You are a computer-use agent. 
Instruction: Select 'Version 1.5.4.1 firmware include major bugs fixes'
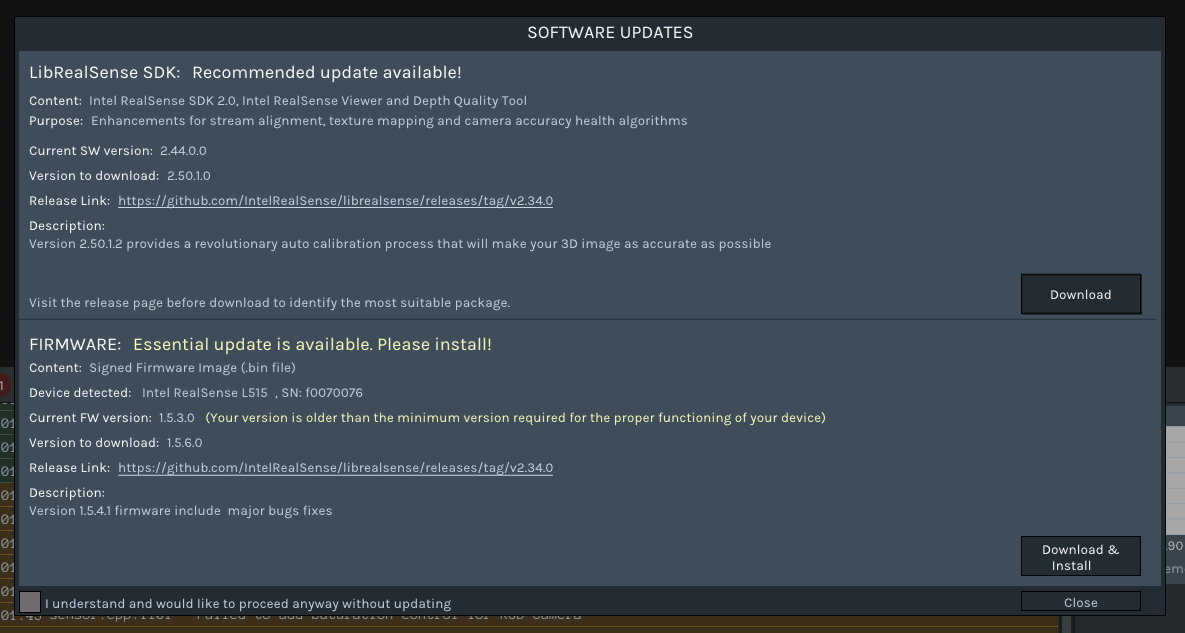pos(181,511)
